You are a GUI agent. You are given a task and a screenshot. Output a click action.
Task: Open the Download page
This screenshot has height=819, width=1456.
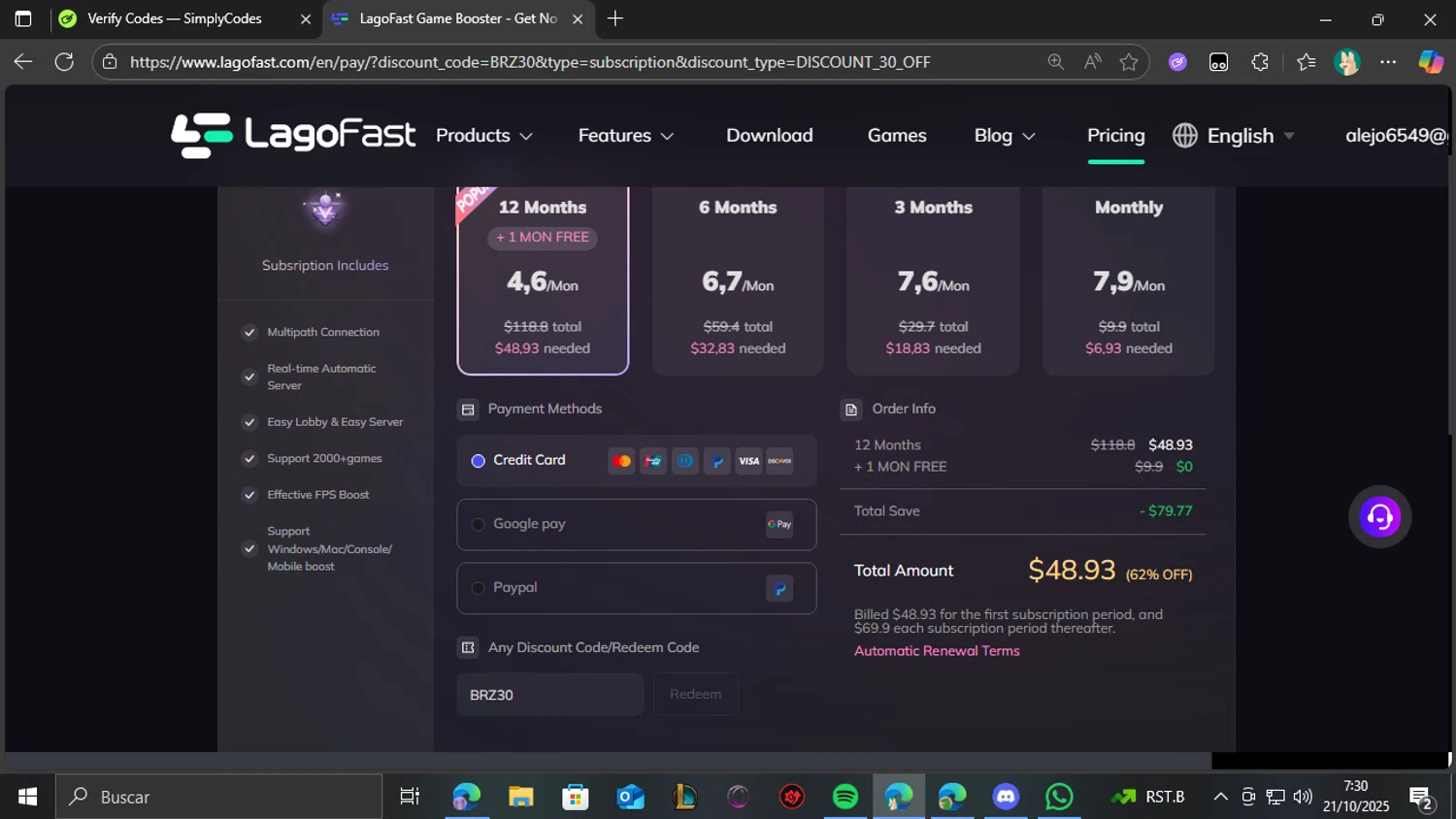[x=770, y=136]
